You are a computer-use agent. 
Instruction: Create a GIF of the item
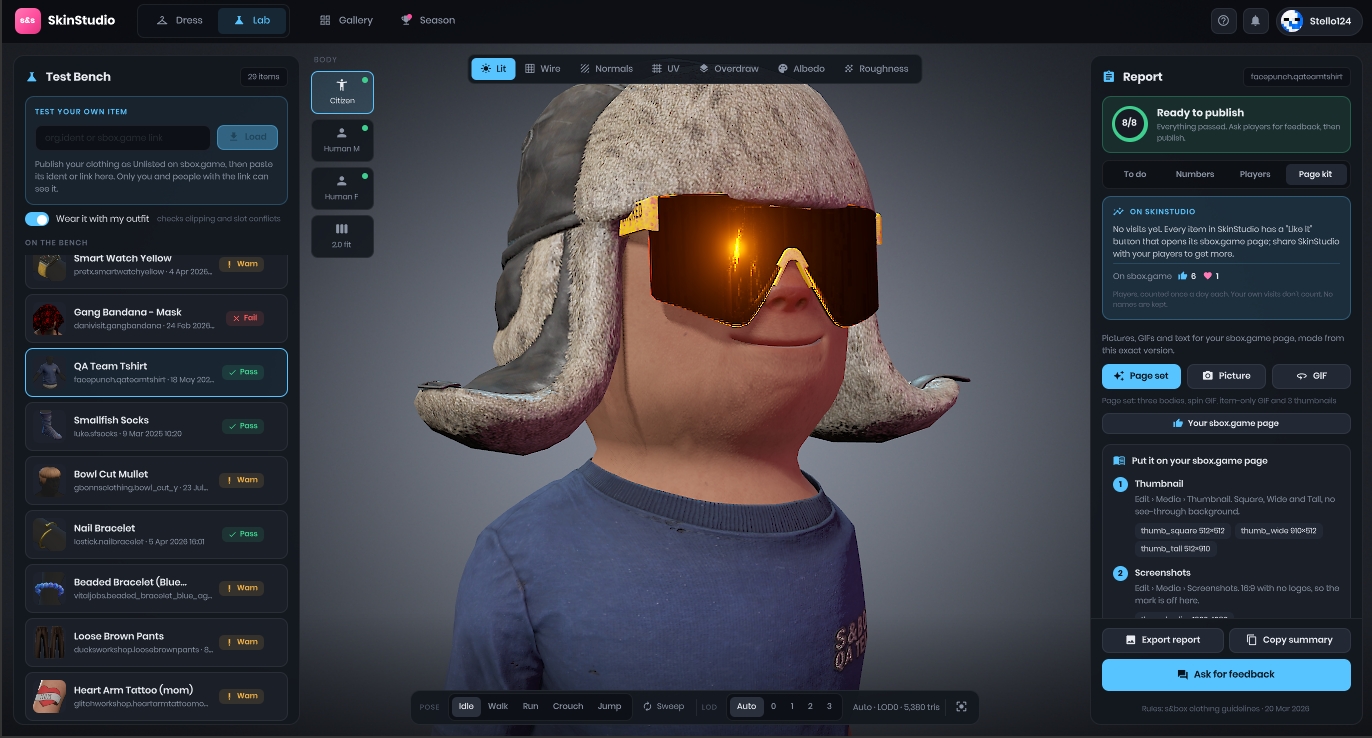[1311, 376]
